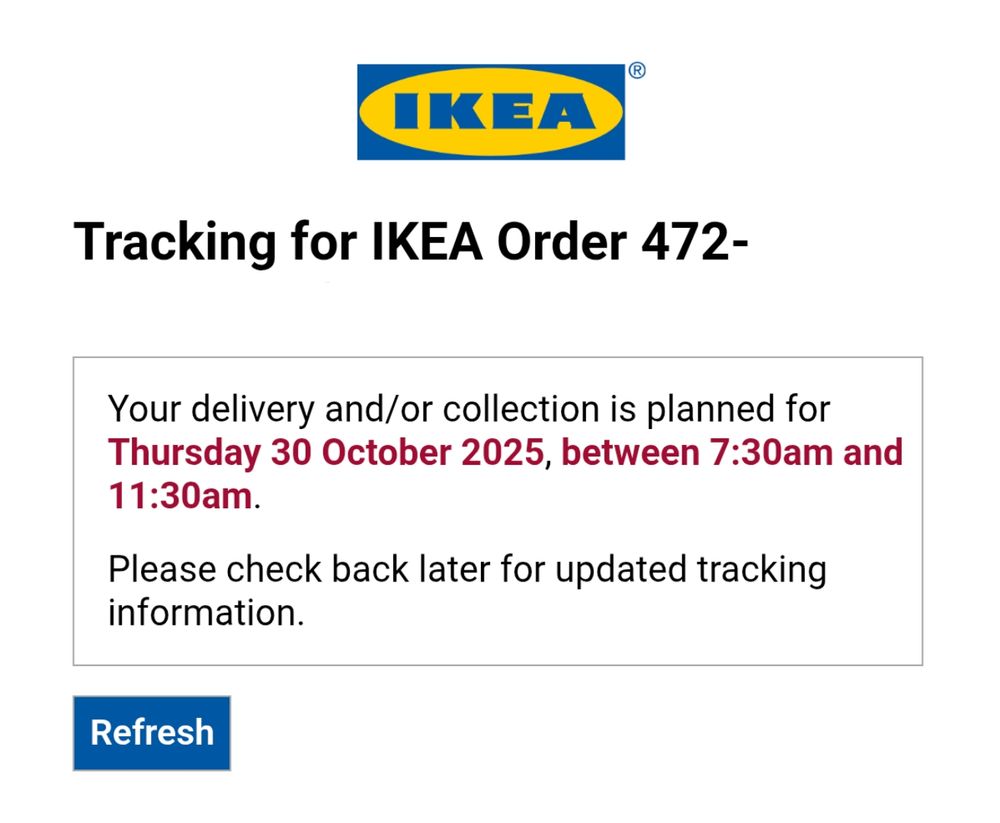Click the IKEA brand emblem to visit homepage
This screenshot has height=823, width=1000.
point(490,111)
